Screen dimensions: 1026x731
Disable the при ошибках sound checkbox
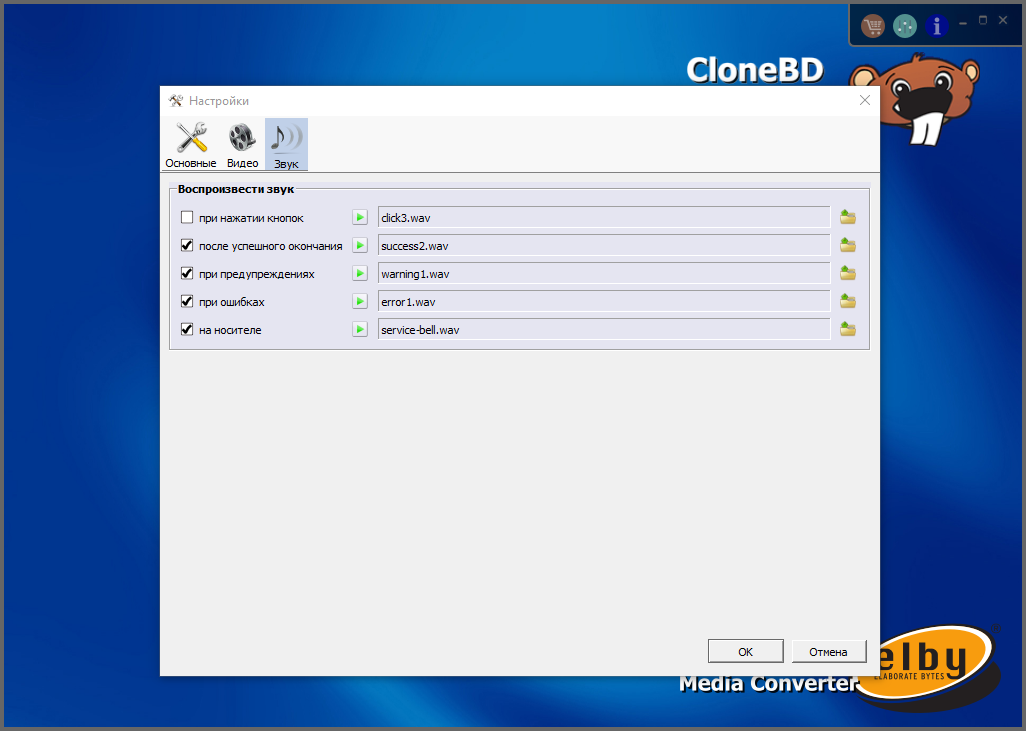coord(187,302)
